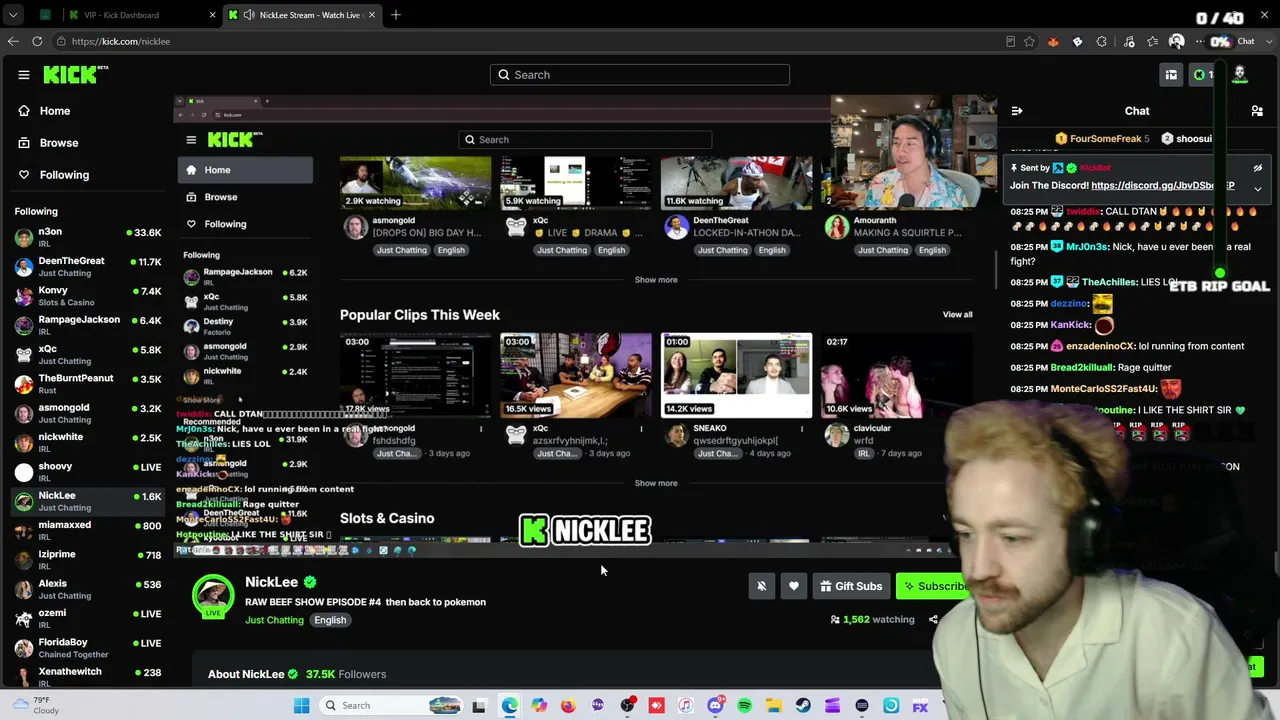Bookmark this page with the star icon
The image size is (1280, 720).
(1029, 41)
